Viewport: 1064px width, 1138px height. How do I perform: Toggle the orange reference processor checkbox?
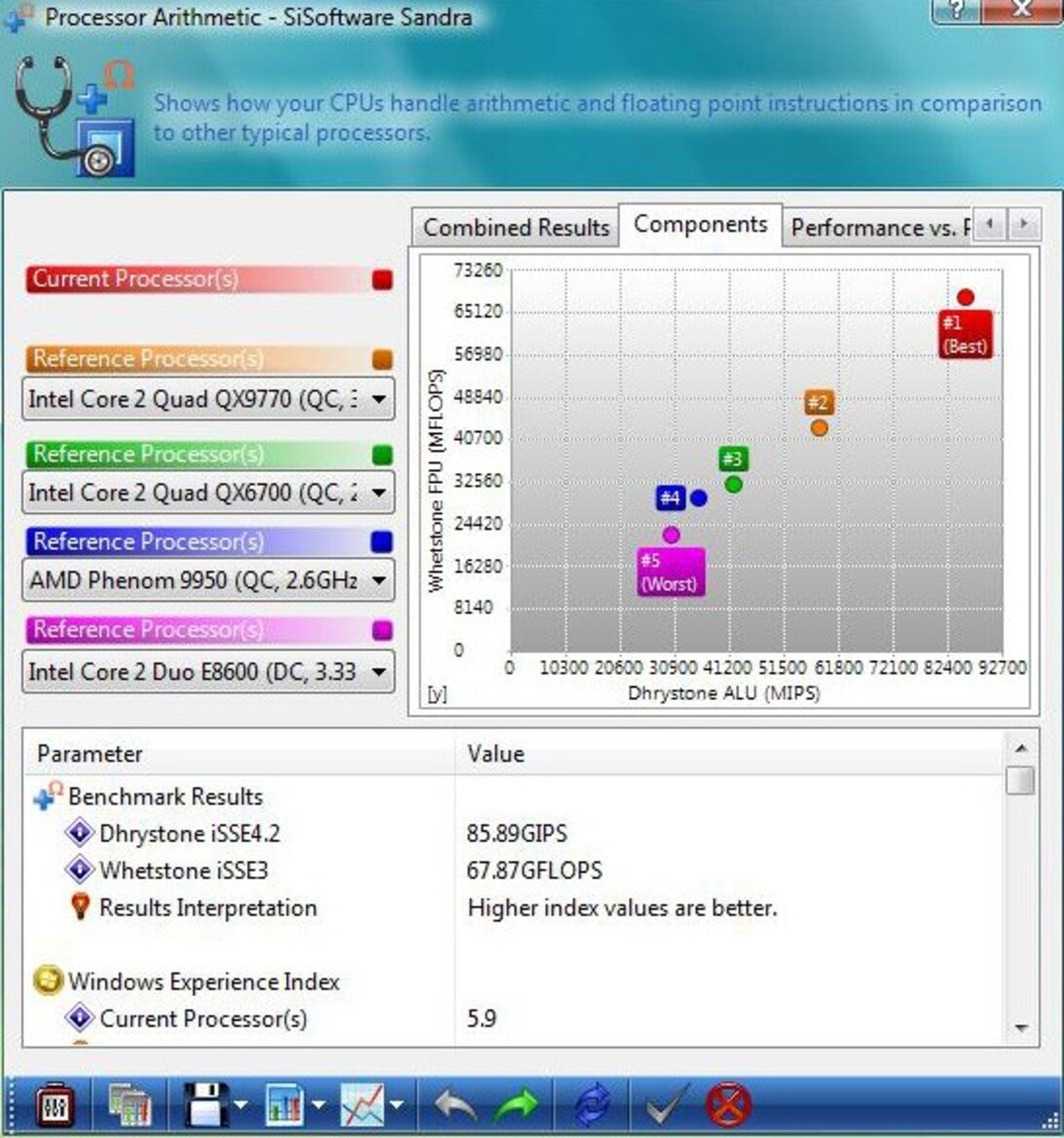[383, 359]
